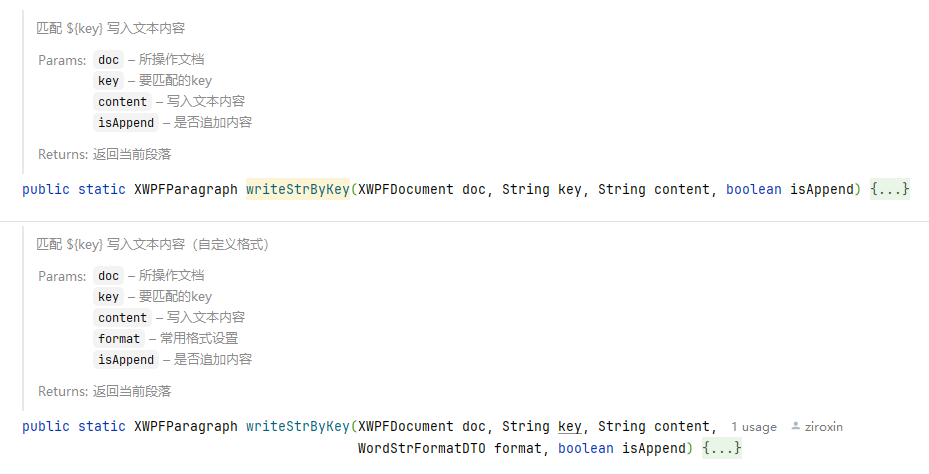The height and width of the screenshot is (474, 929).
Task: Expand folded body {...} of first writeStrByKey
Action: point(889,189)
